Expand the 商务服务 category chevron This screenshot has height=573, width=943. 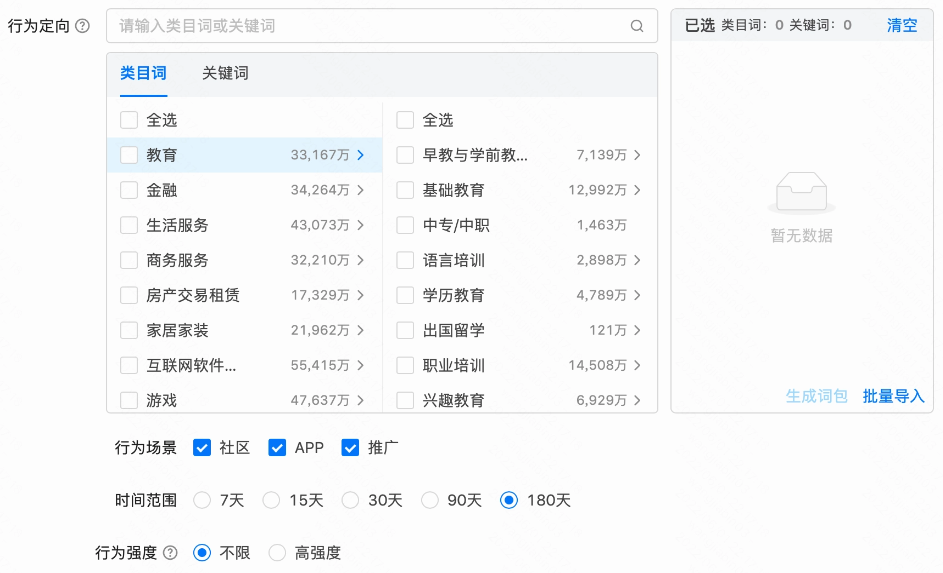tap(361, 260)
